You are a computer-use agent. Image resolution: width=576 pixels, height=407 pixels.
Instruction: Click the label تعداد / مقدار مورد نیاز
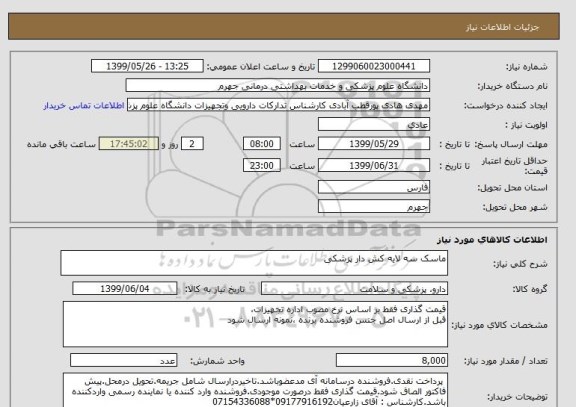click(506, 361)
